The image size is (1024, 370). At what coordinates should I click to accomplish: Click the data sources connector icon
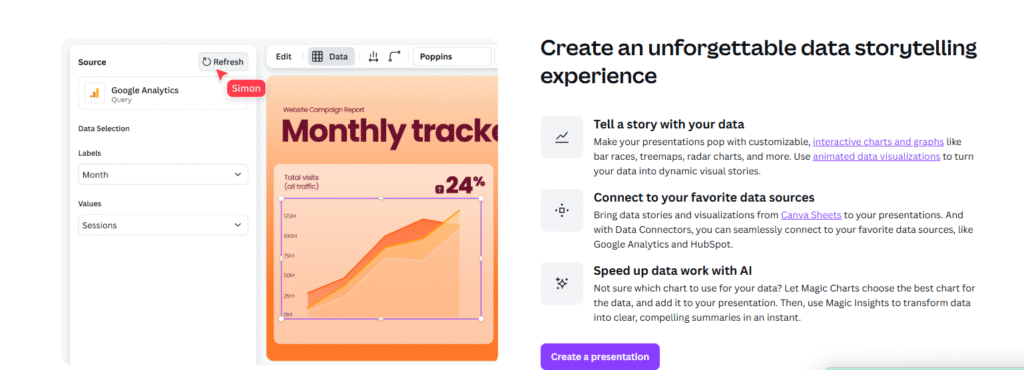click(x=562, y=210)
